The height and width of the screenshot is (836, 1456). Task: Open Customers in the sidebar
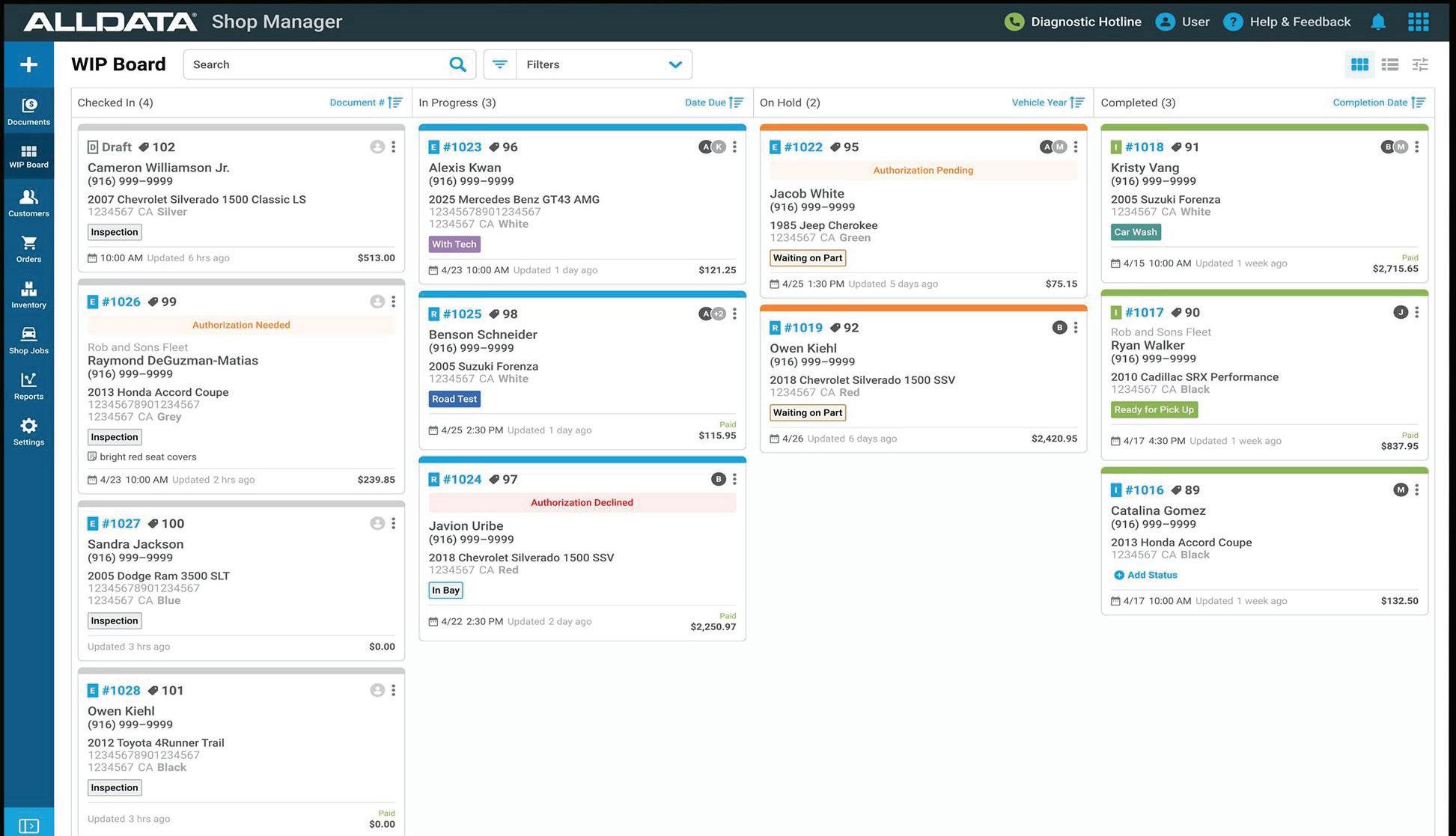click(x=28, y=203)
